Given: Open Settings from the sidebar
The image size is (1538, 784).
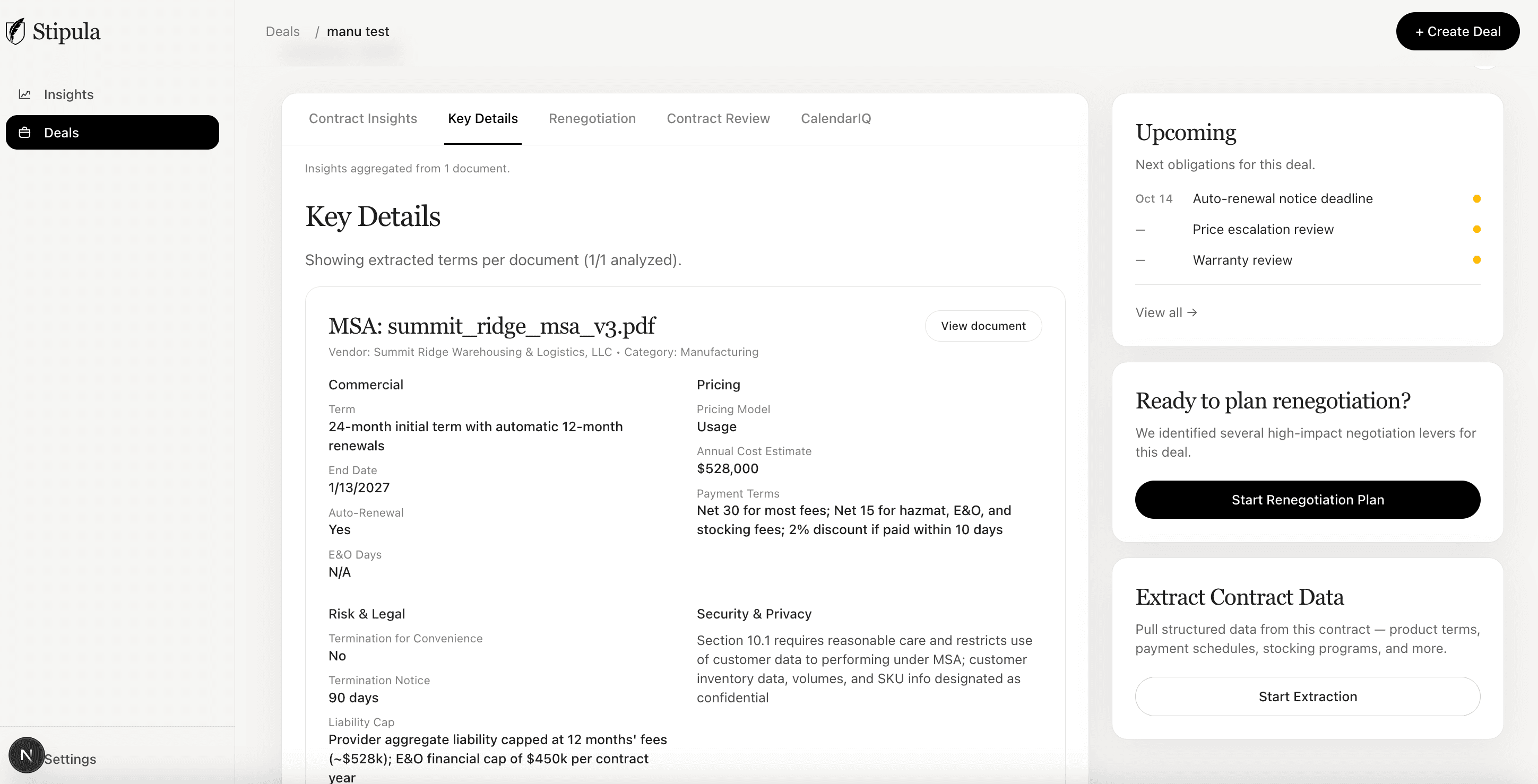Looking at the screenshot, I should point(70,759).
